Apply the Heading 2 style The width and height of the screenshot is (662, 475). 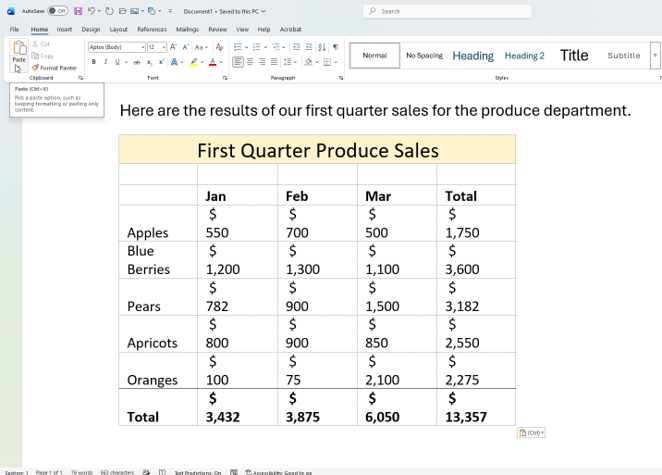tap(524, 55)
